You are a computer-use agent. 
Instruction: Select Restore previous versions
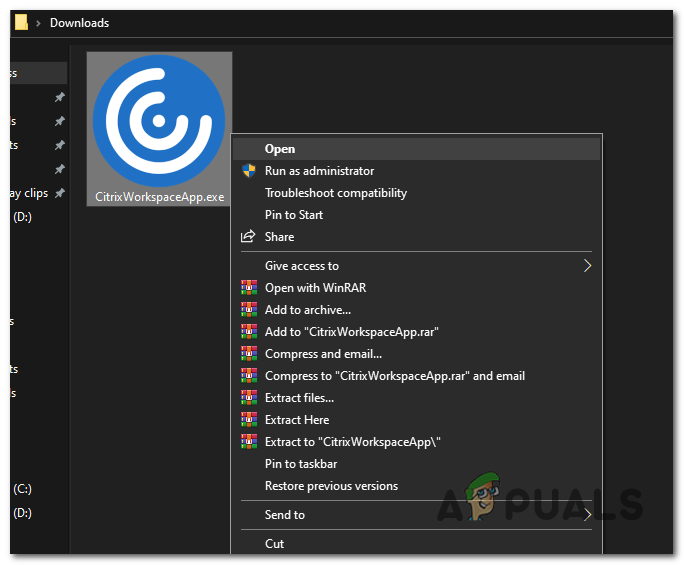pos(416,486)
